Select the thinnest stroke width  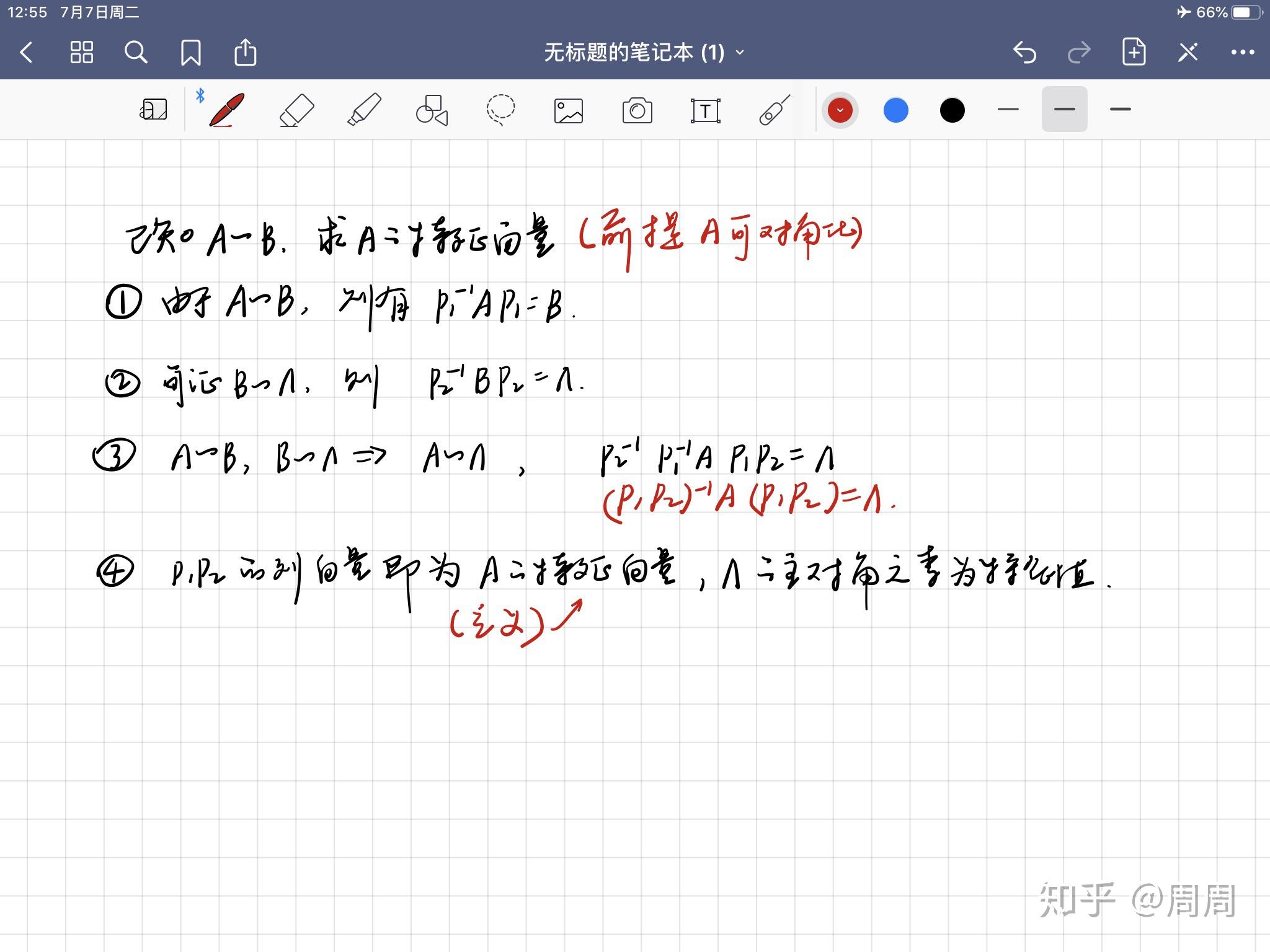click(1008, 110)
